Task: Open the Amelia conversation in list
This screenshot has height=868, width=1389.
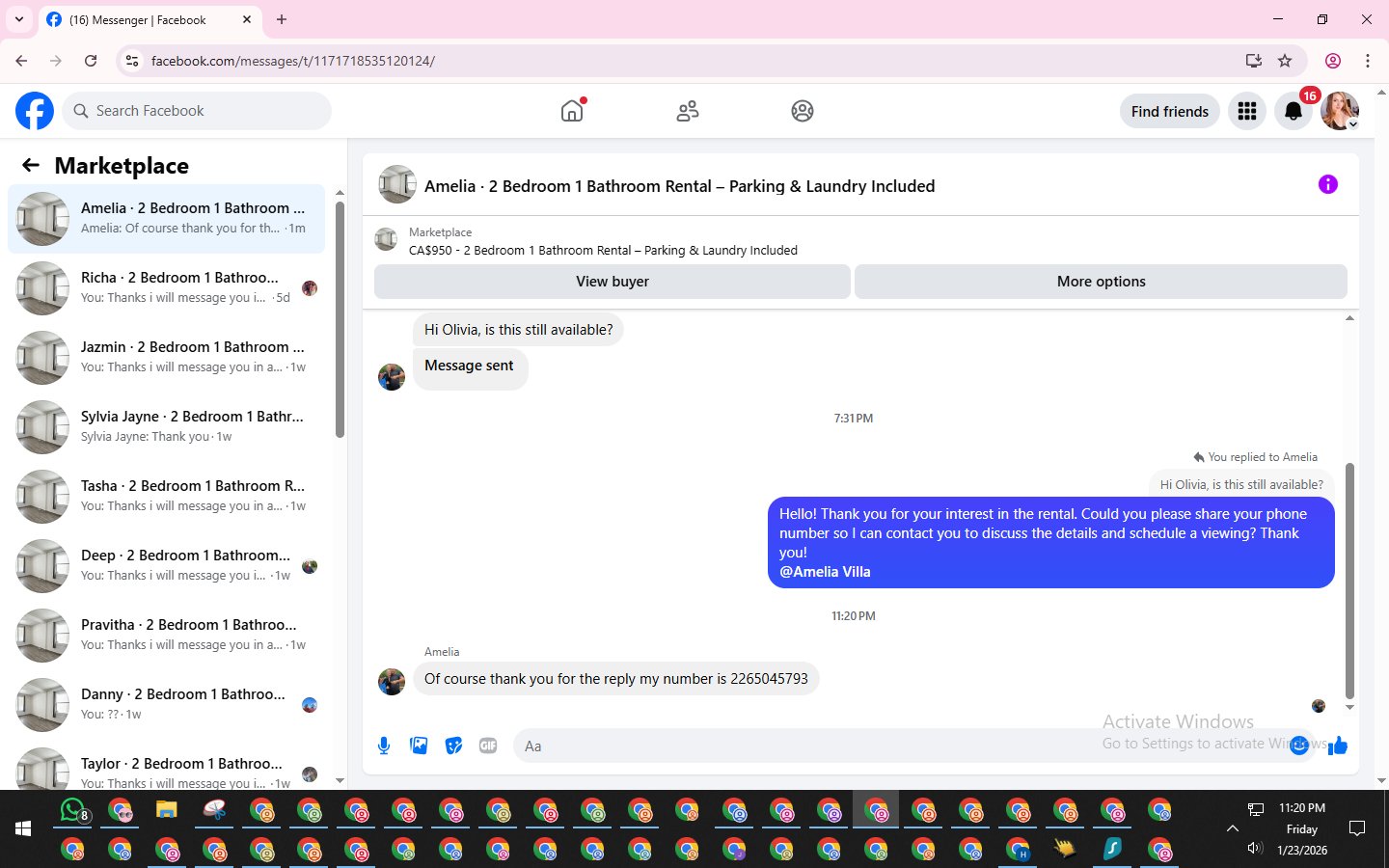Action: point(166,219)
